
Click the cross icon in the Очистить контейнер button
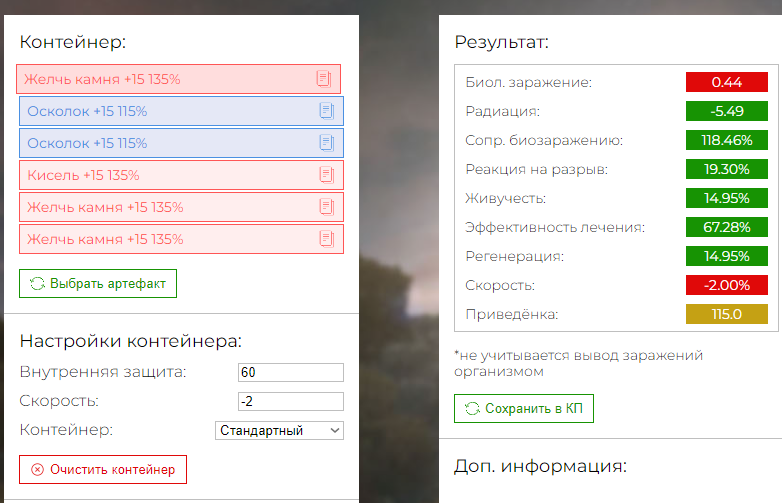tap(37, 470)
